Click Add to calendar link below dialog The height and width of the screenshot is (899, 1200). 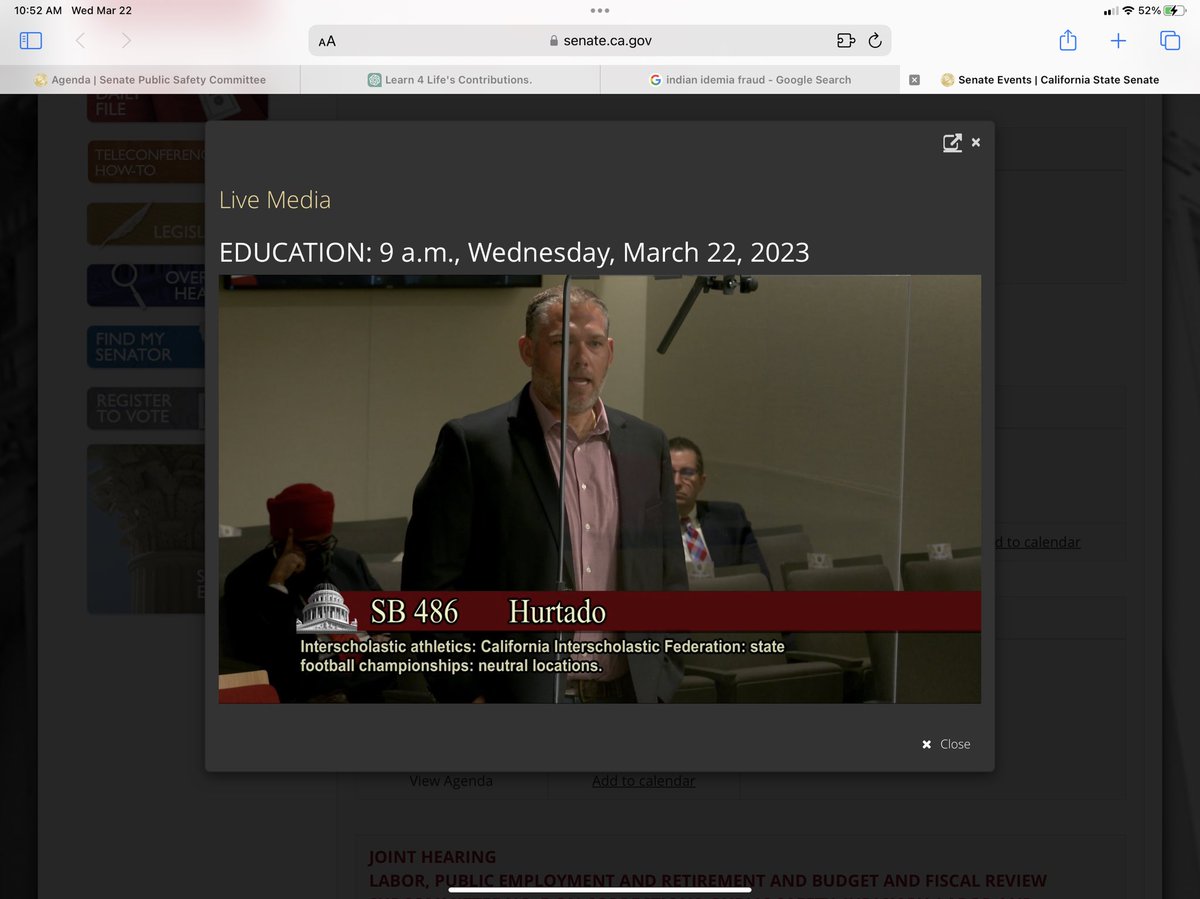click(643, 781)
